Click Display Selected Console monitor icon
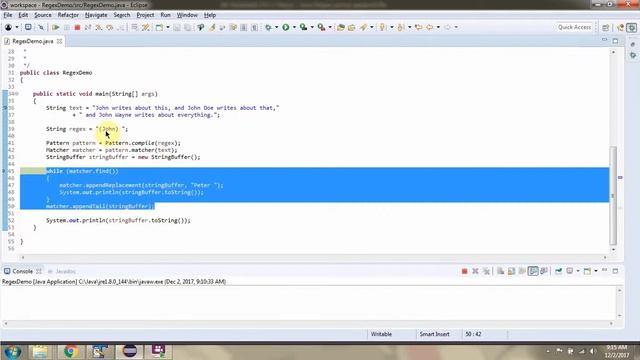Viewport: 640px width, 360px height. (570, 271)
